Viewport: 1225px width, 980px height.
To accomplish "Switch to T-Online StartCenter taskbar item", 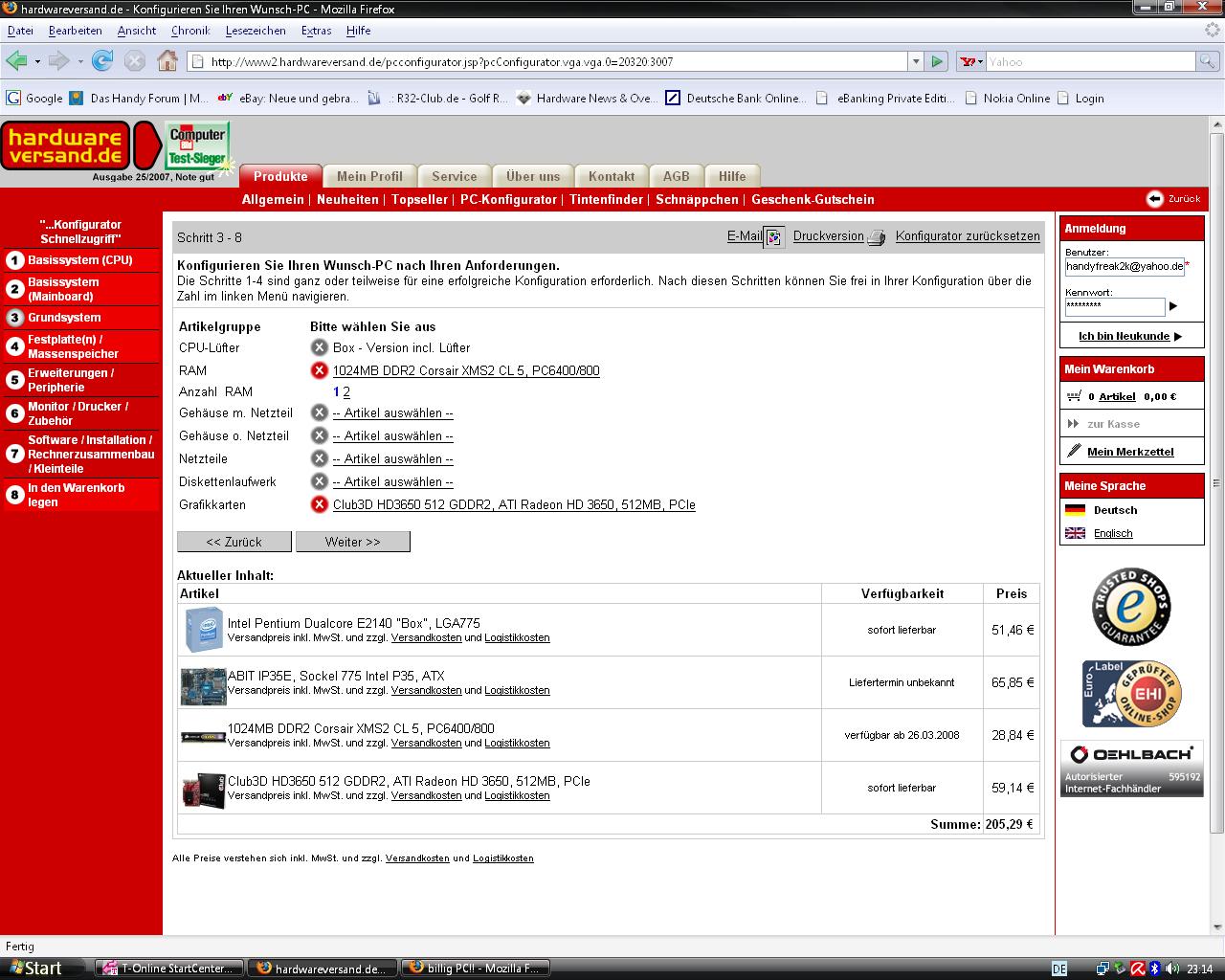I will coord(168,969).
